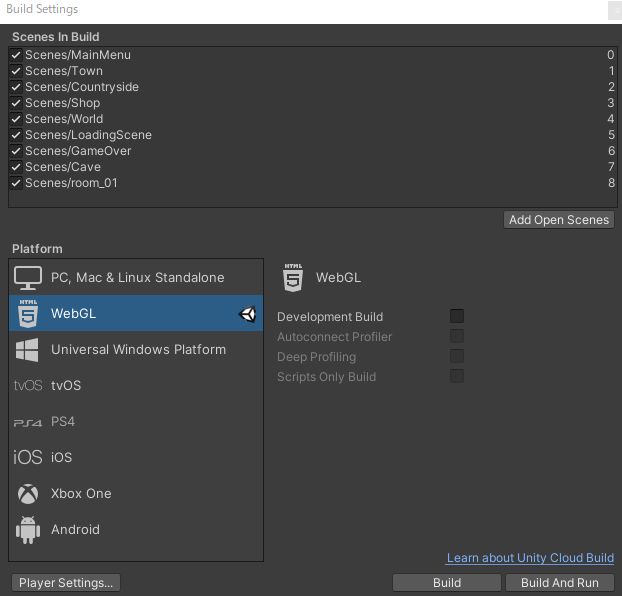Click scene index 0 of MainMenu
Viewport: 622px width, 596px height.
[610, 55]
